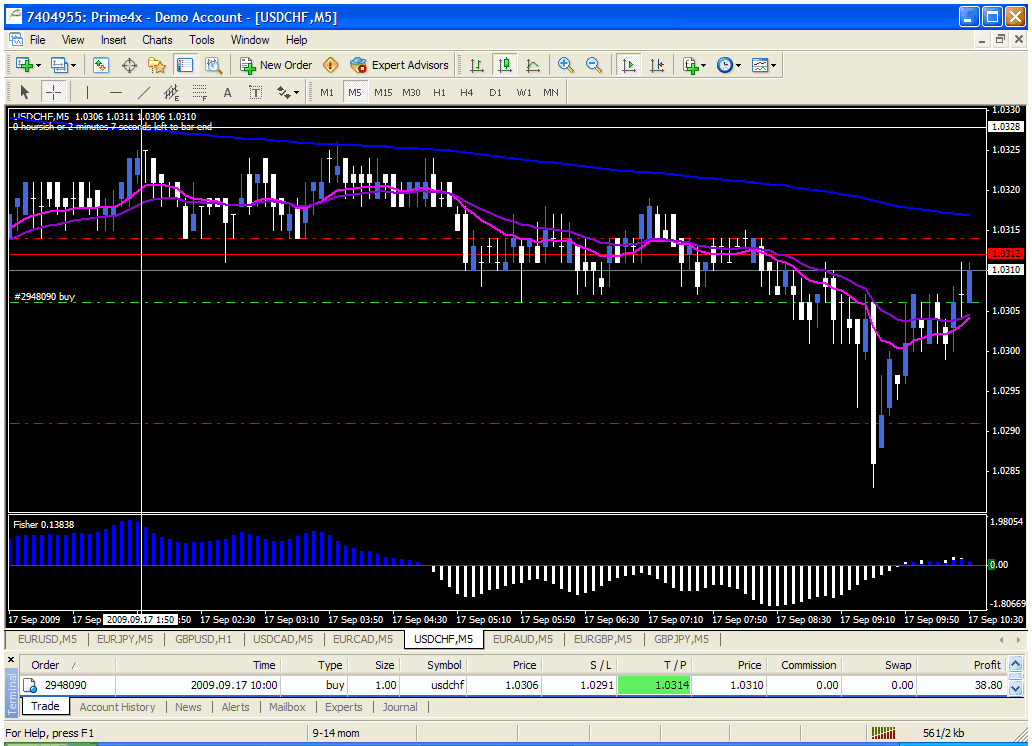The width and height of the screenshot is (1032, 746).
Task: Open the Templates icon
Action: coord(760,65)
